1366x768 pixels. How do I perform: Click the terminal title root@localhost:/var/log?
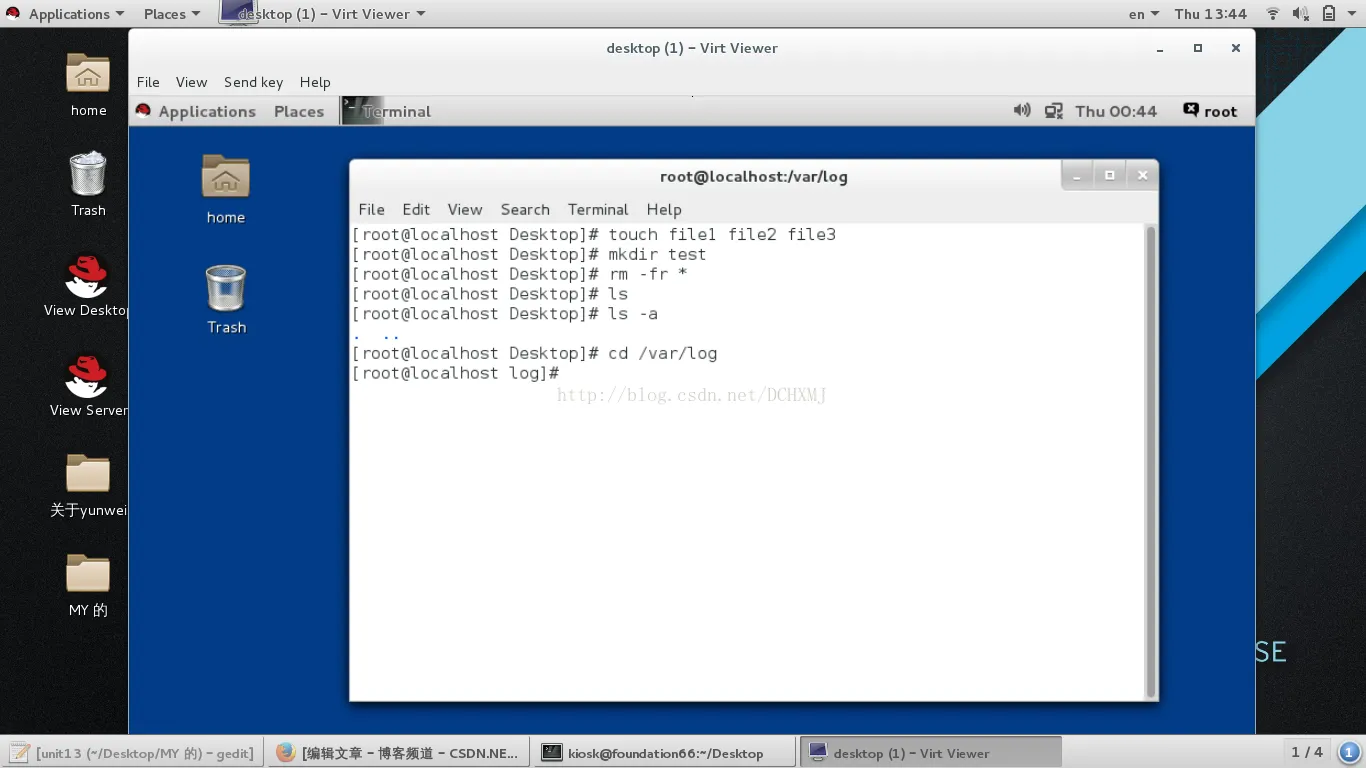pyautogui.click(x=754, y=176)
